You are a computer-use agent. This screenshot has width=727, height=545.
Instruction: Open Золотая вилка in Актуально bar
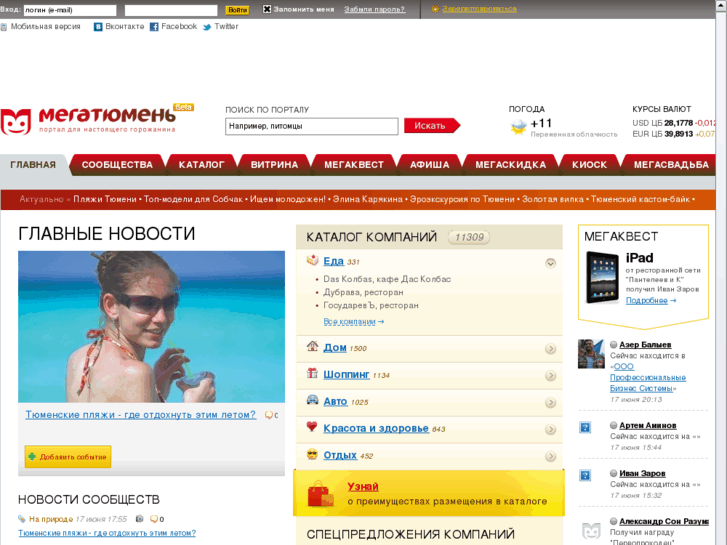click(x=553, y=199)
